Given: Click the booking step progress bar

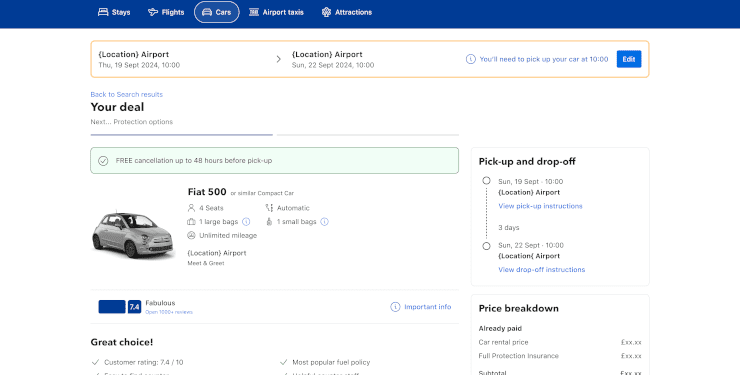Looking at the screenshot, I should tap(275, 135).
